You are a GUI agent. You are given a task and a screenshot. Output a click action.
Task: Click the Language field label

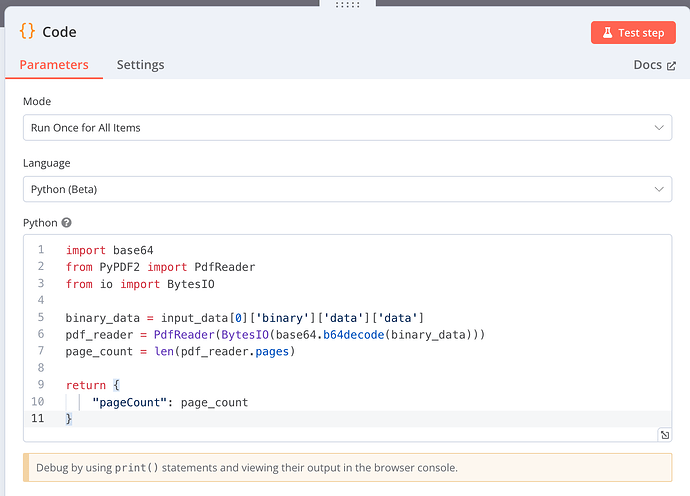(47, 163)
